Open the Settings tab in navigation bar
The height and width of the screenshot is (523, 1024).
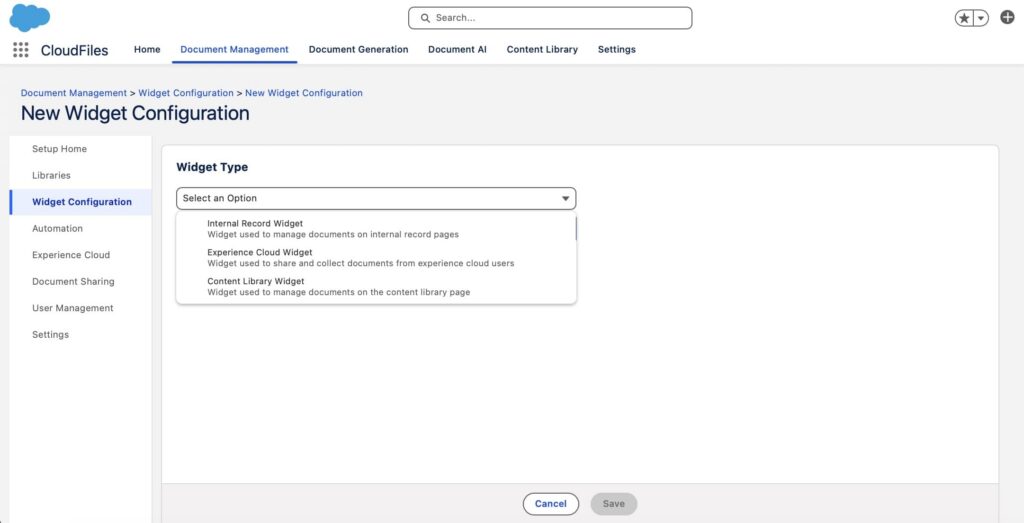[x=616, y=50]
